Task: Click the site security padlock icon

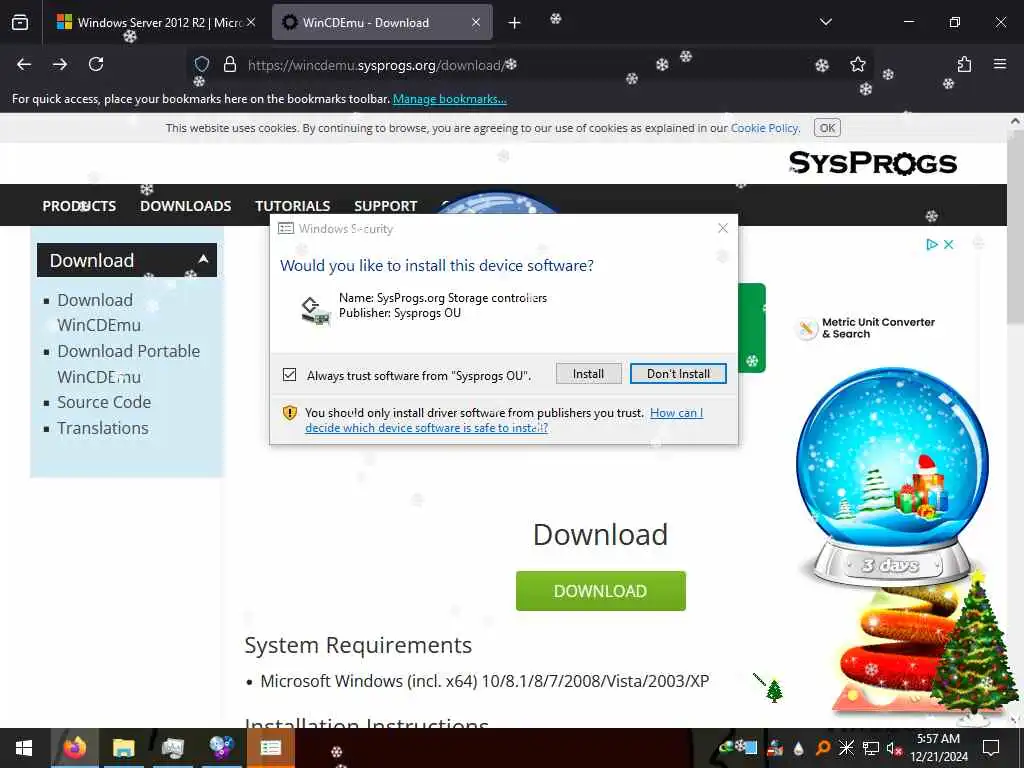Action: 229,64
